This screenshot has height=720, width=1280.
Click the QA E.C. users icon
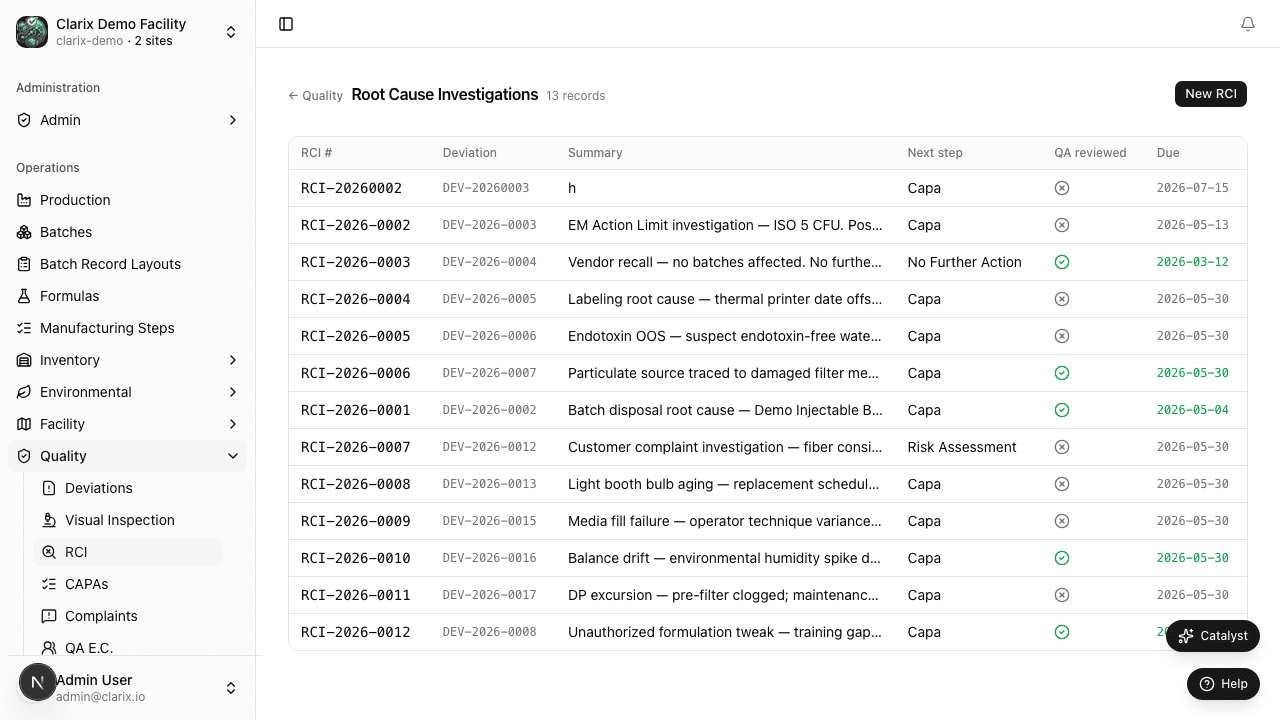[x=49, y=648]
